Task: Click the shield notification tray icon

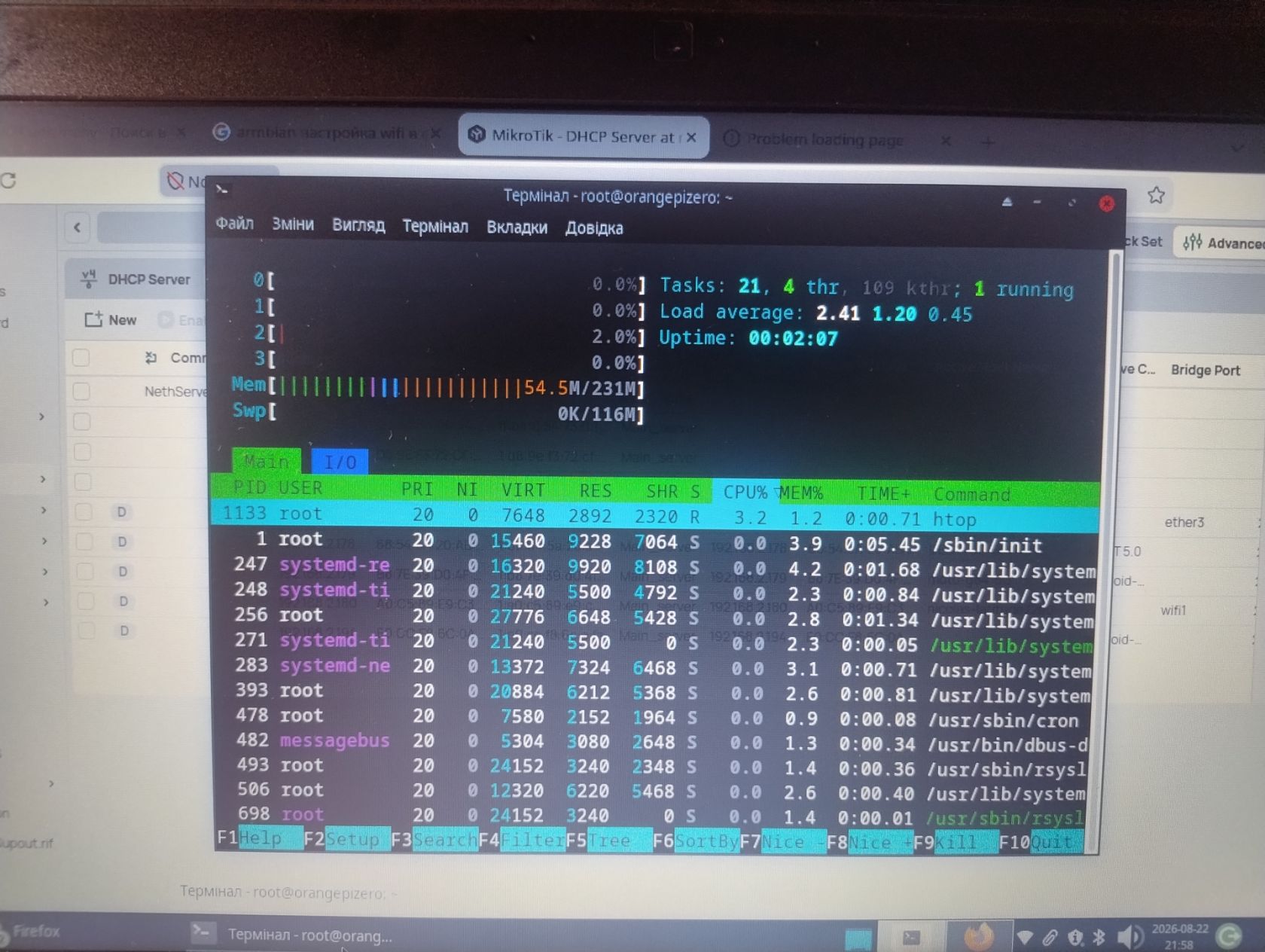Action: point(1075,937)
